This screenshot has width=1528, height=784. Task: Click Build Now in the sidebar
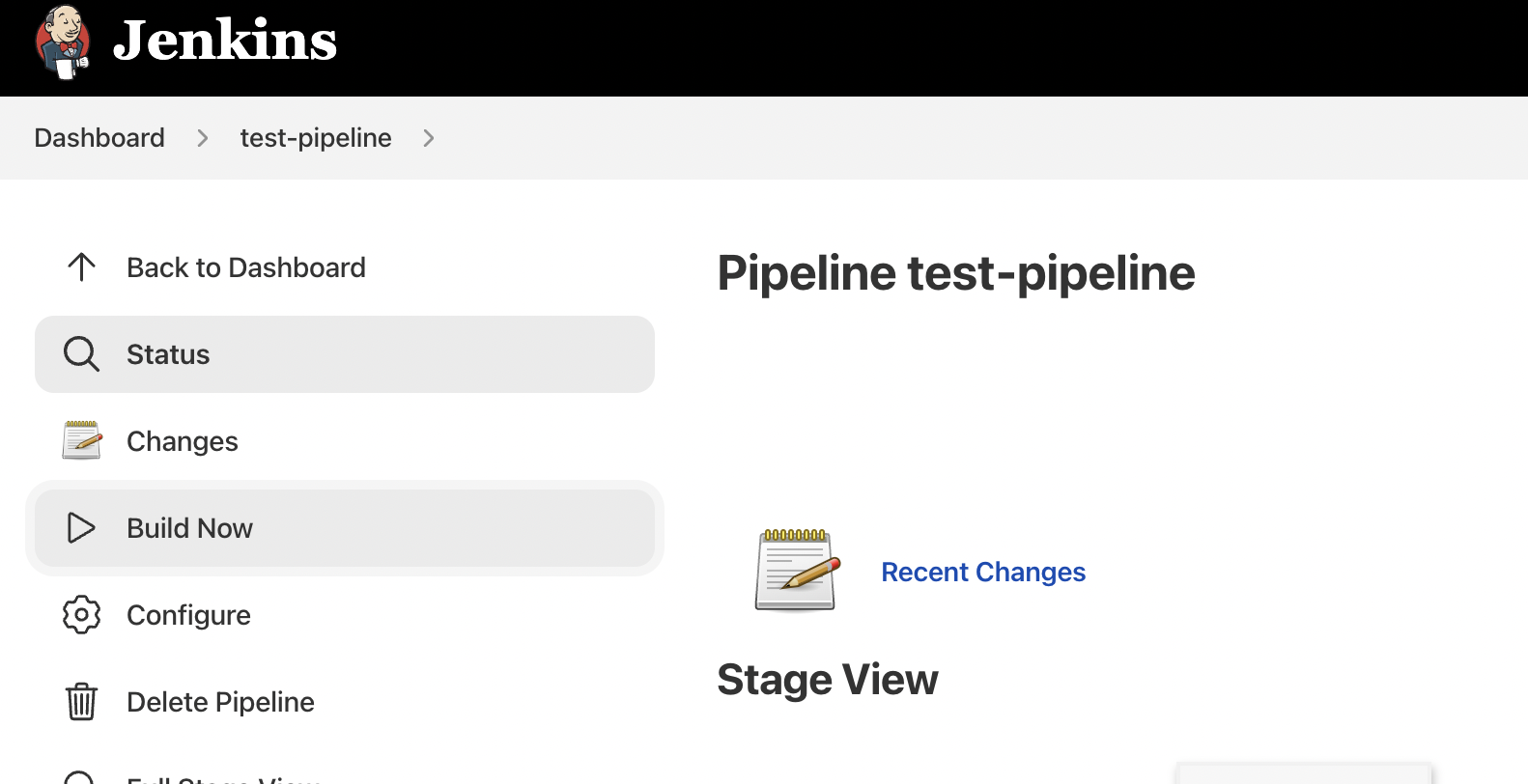[x=189, y=528]
